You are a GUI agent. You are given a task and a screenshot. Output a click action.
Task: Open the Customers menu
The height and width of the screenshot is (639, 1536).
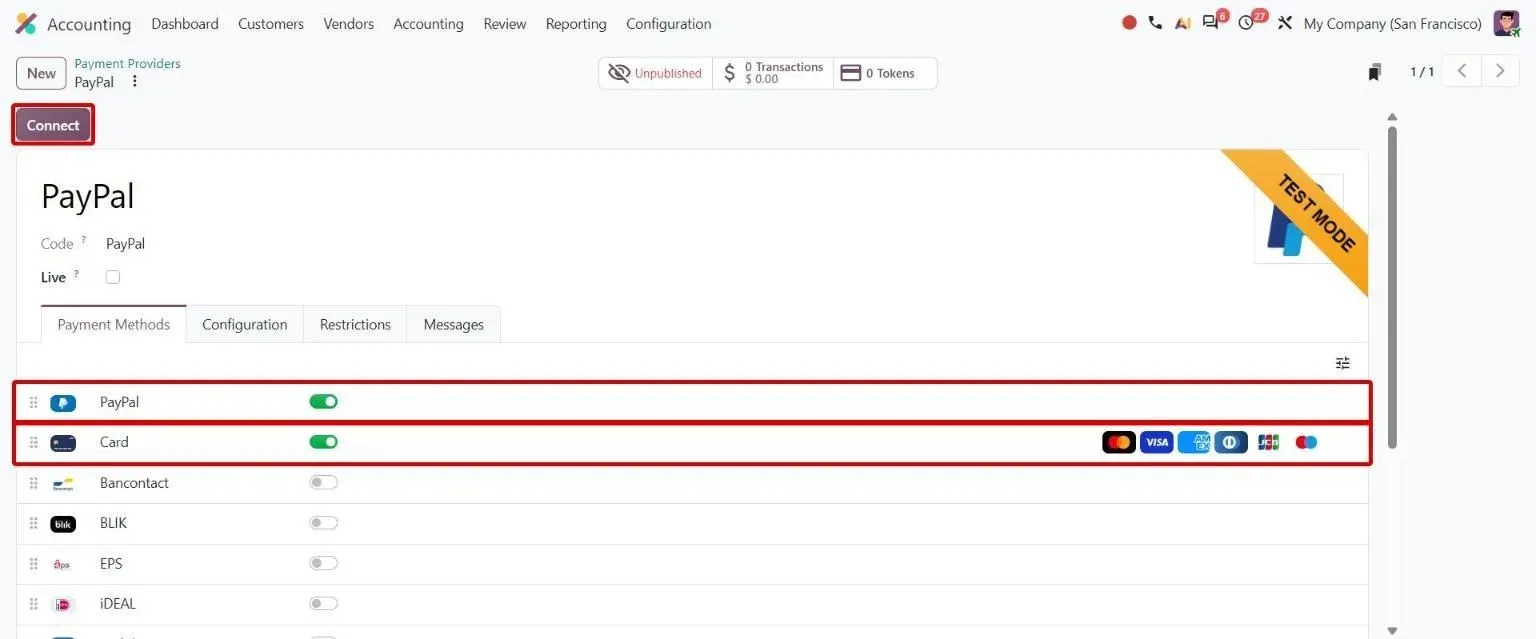[271, 24]
